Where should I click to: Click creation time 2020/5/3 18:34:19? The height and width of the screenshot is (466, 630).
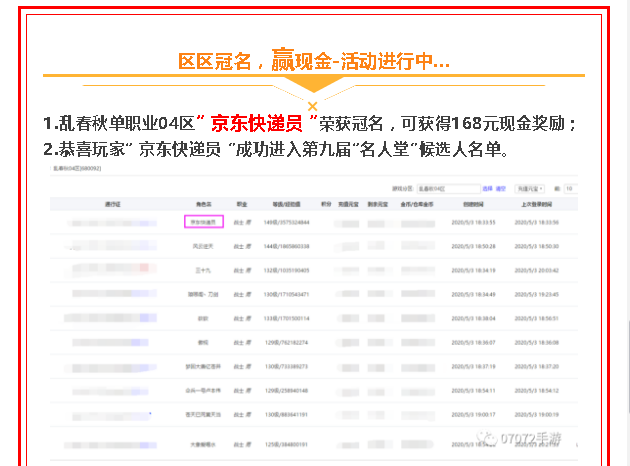coord(473,270)
